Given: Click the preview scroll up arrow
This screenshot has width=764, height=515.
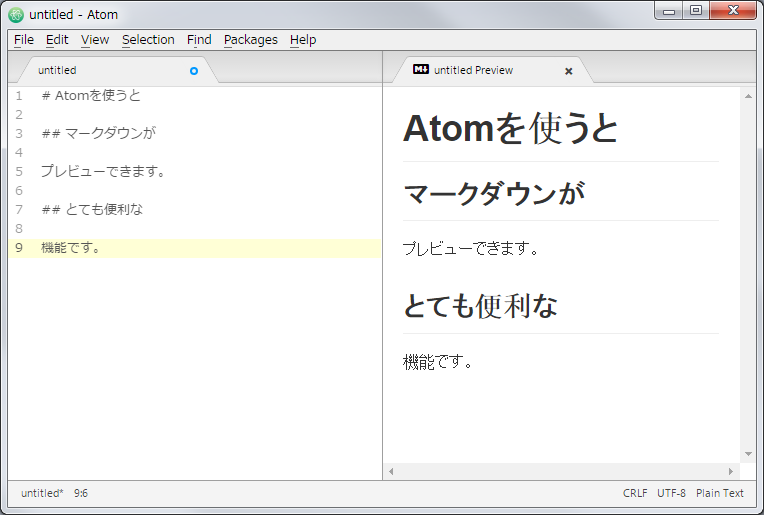Looking at the screenshot, I should 748,96.
